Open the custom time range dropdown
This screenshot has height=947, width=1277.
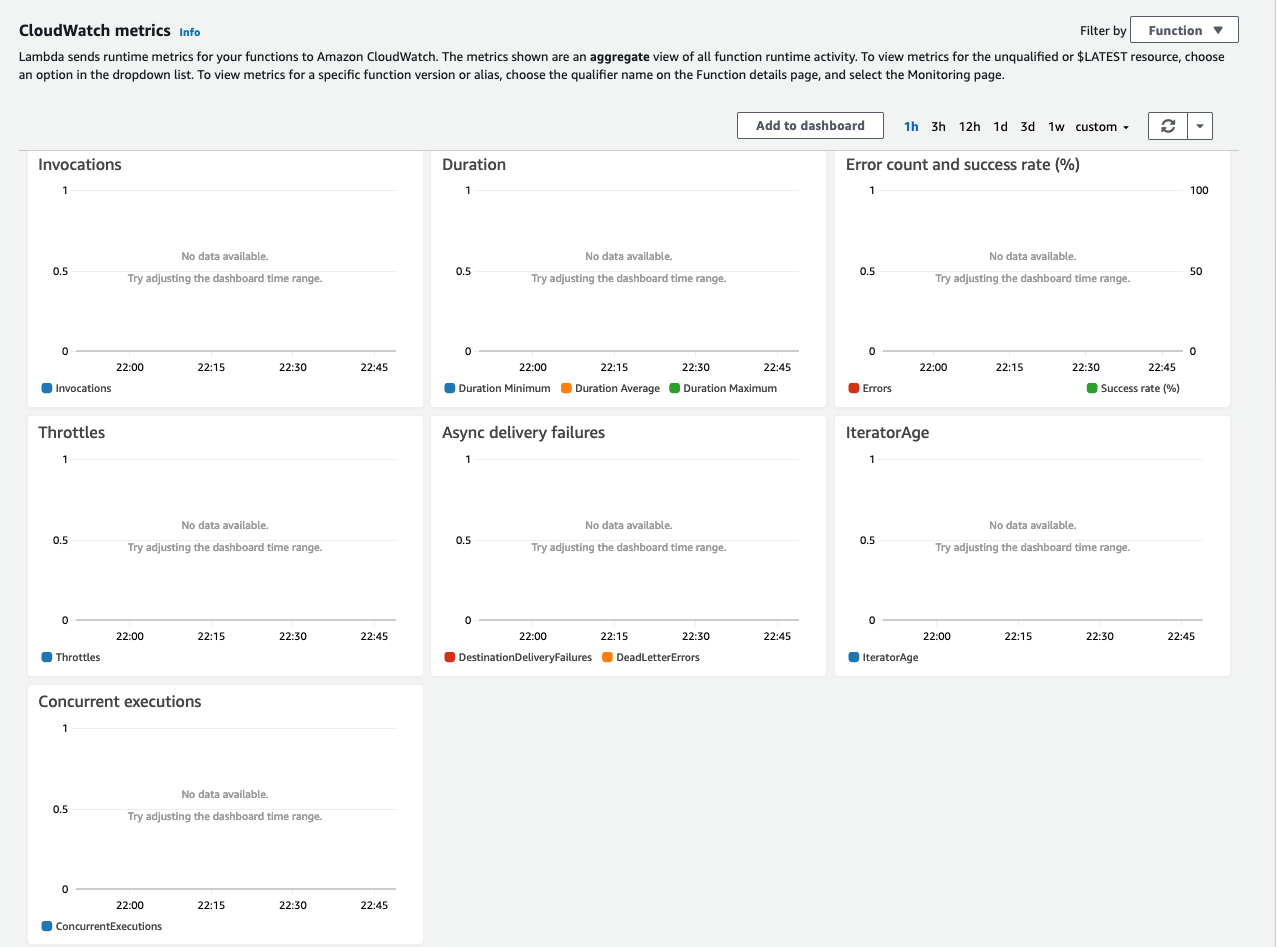[1101, 126]
